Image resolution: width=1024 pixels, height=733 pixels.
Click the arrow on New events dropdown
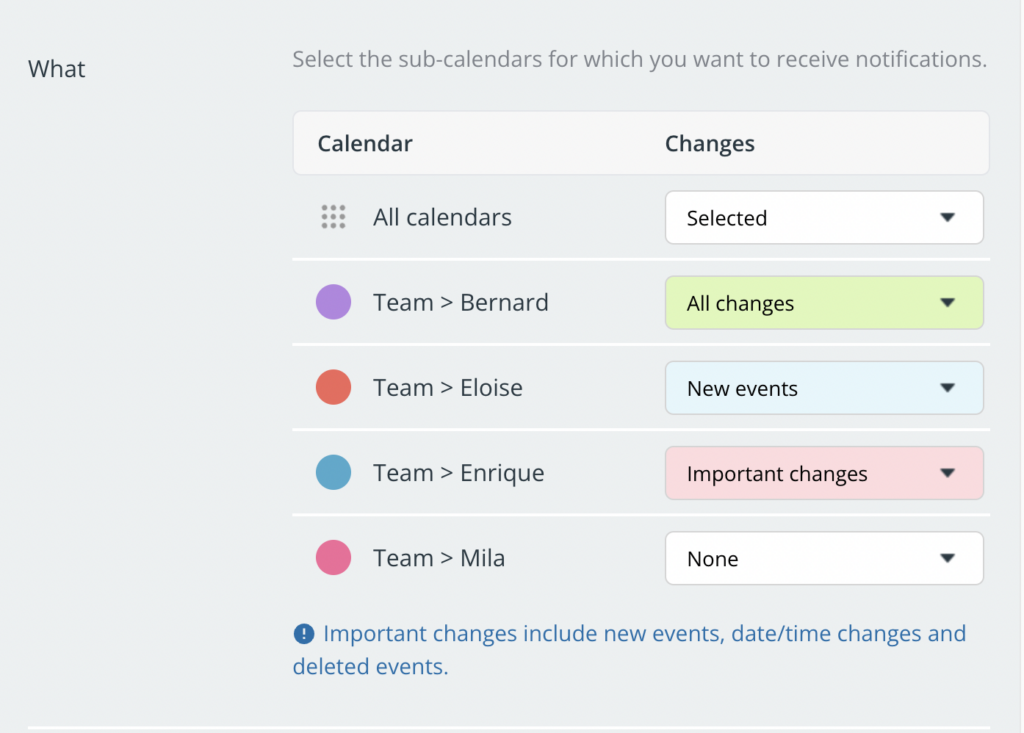(948, 388)
